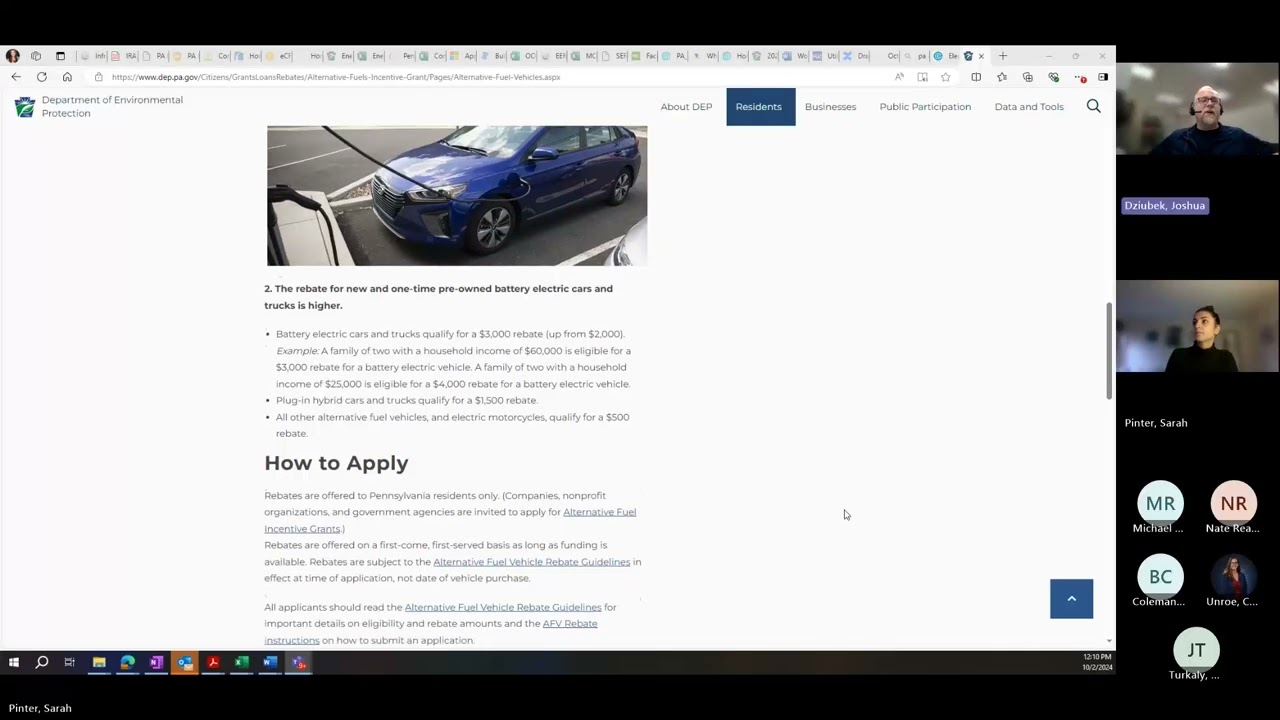Switch to Microsoft Edge on the taskbar
The height and width of the screenshot is (720, 1280).
click(128, 662)
